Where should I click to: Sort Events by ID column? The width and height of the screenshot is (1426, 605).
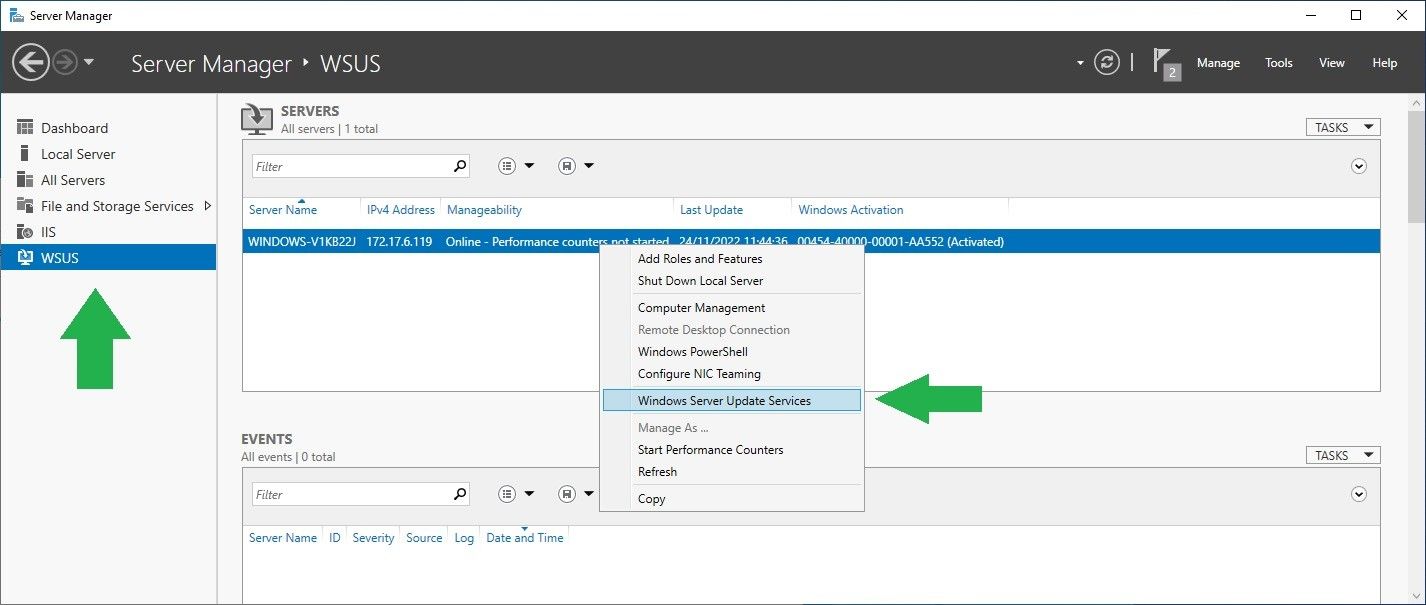point(335,538)
